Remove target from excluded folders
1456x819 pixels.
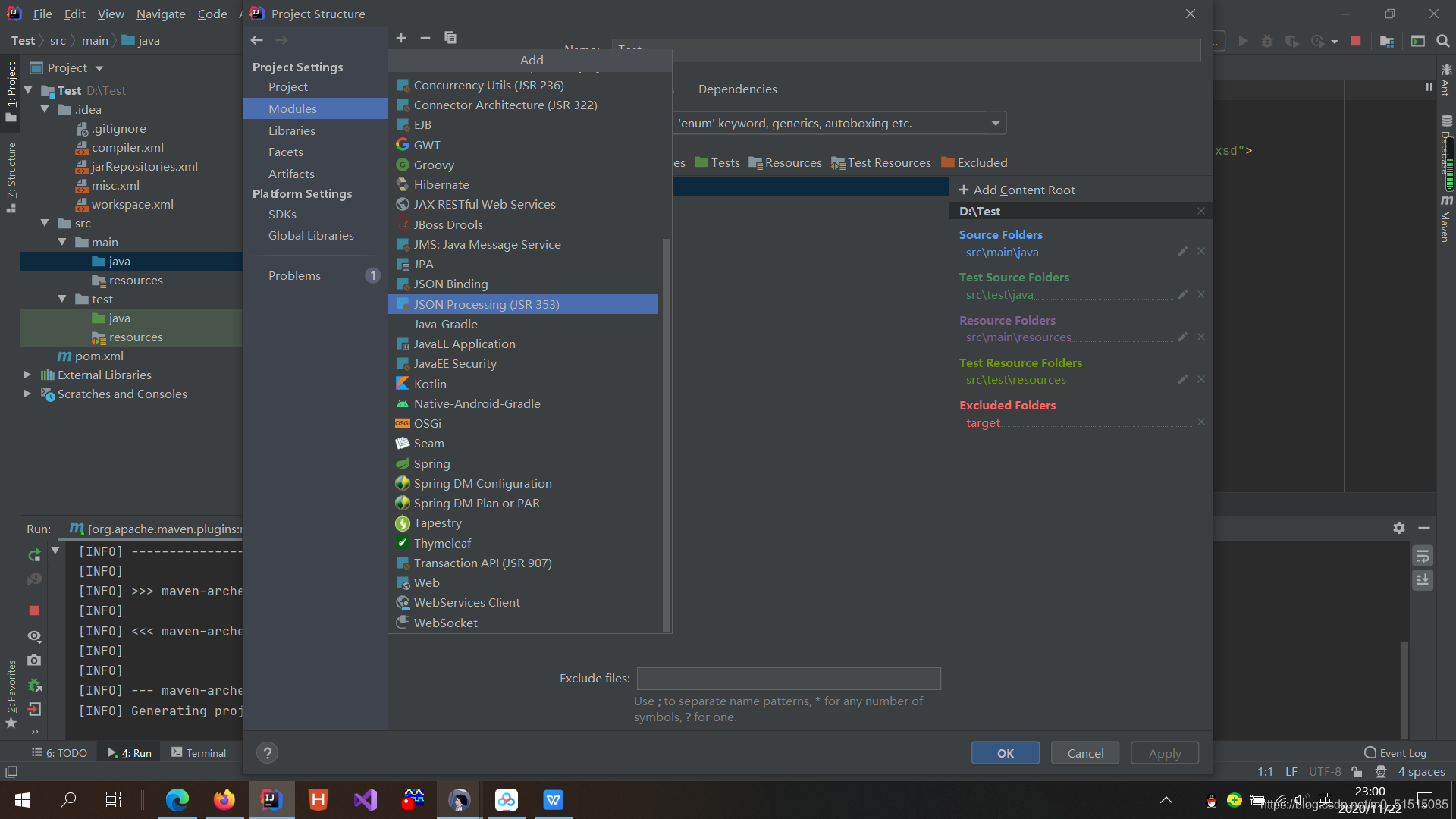(x=1201, y=422)
